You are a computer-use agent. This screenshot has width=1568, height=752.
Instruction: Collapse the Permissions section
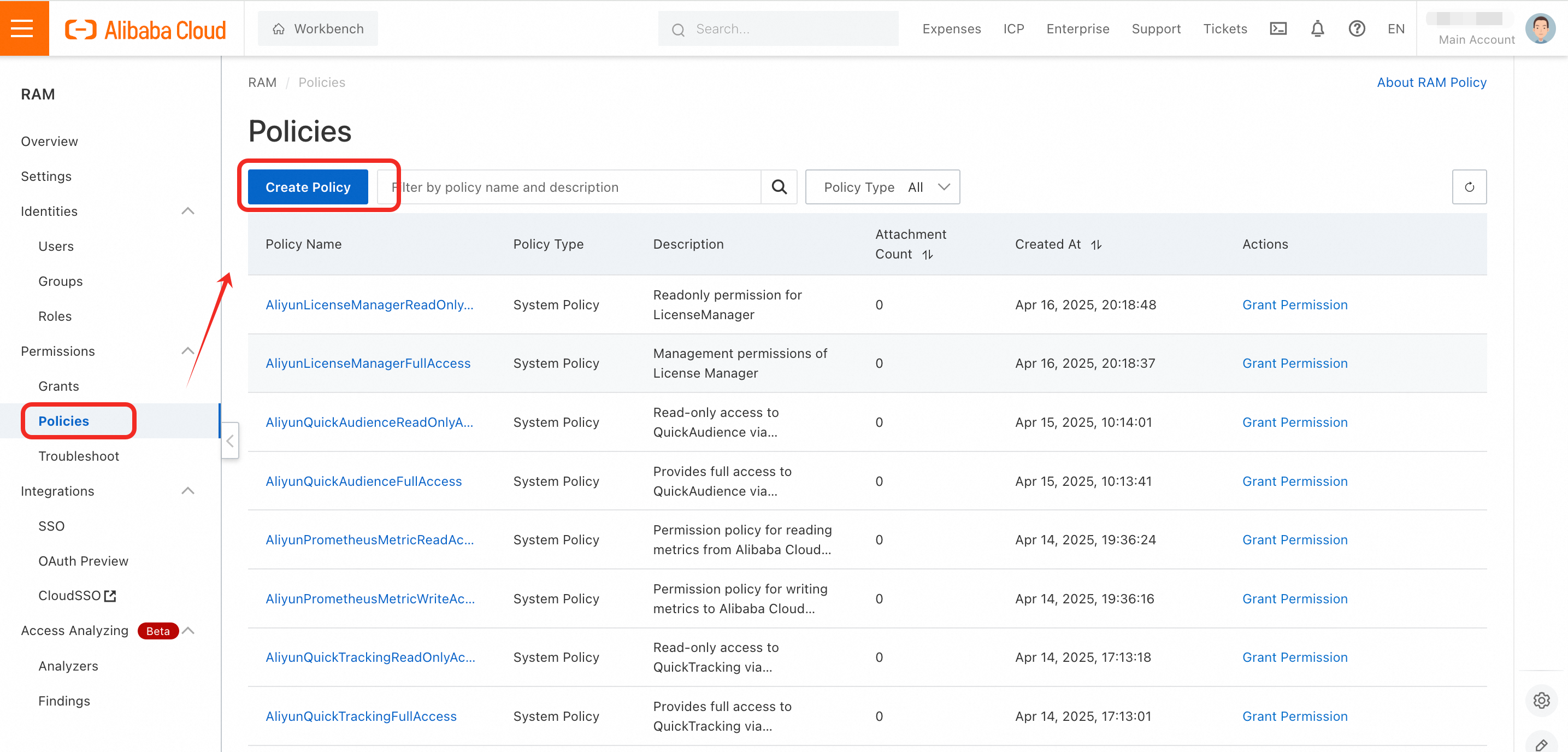(x=188, y=351)
